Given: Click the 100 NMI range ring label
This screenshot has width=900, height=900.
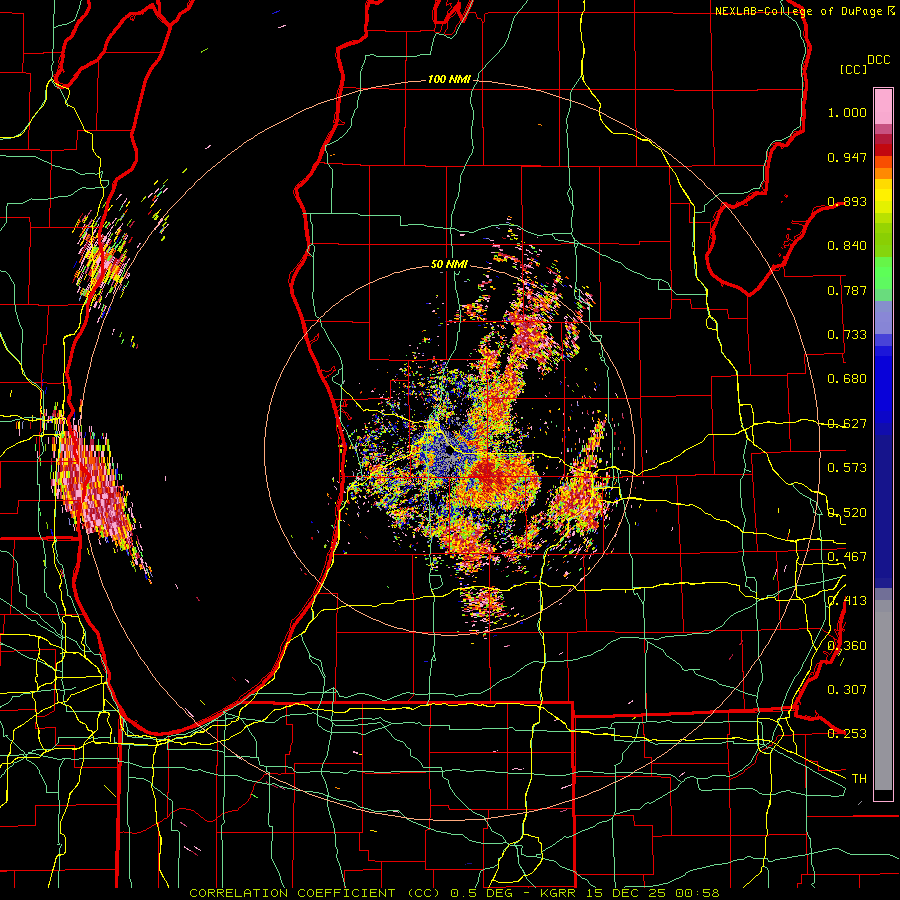Looking at the screenshot, I should pyautogui.click(x=449, y=79).
